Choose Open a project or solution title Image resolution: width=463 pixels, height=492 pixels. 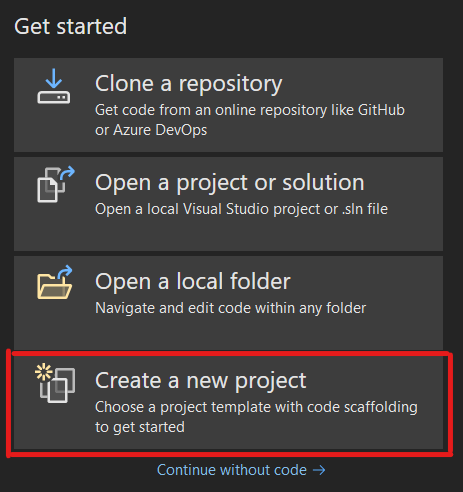(230, 182)
